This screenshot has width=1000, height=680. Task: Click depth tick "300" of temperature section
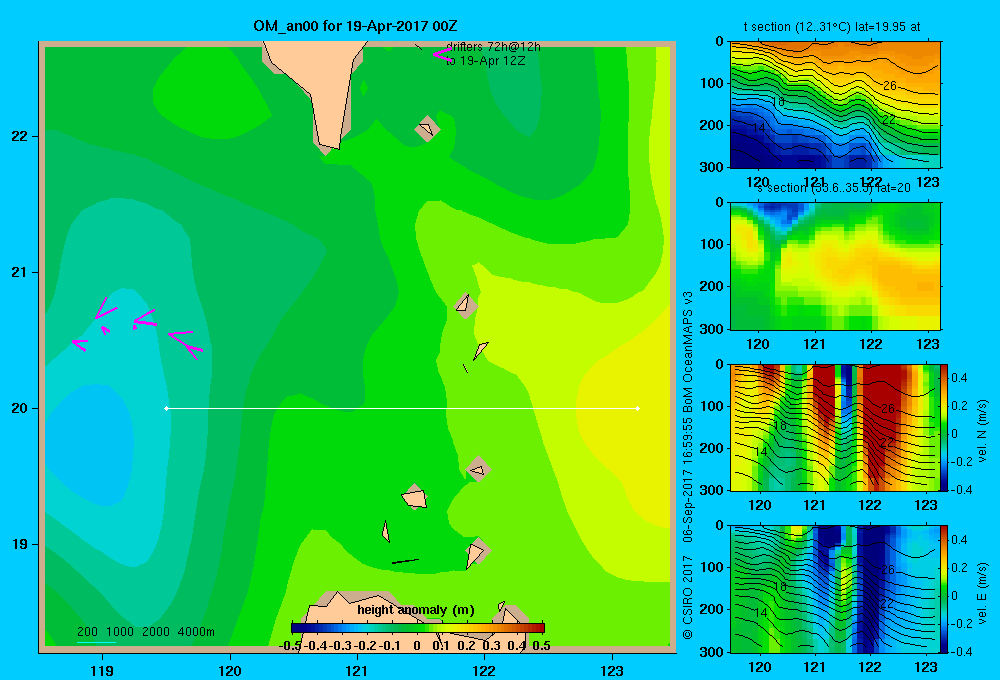click(714, 167)
